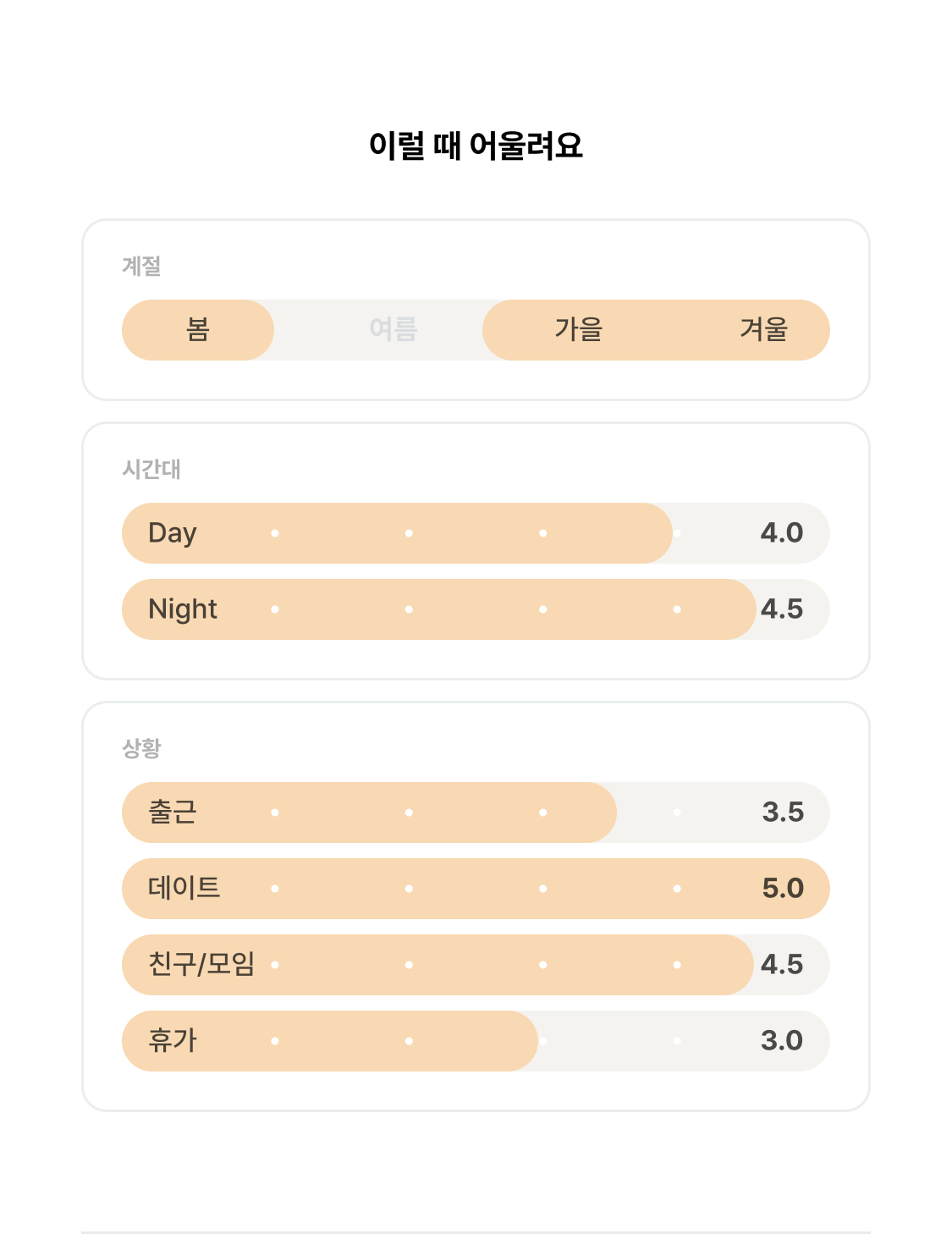
Task: Click the 5.0 score on 데이트
Action: pos(783,889)
